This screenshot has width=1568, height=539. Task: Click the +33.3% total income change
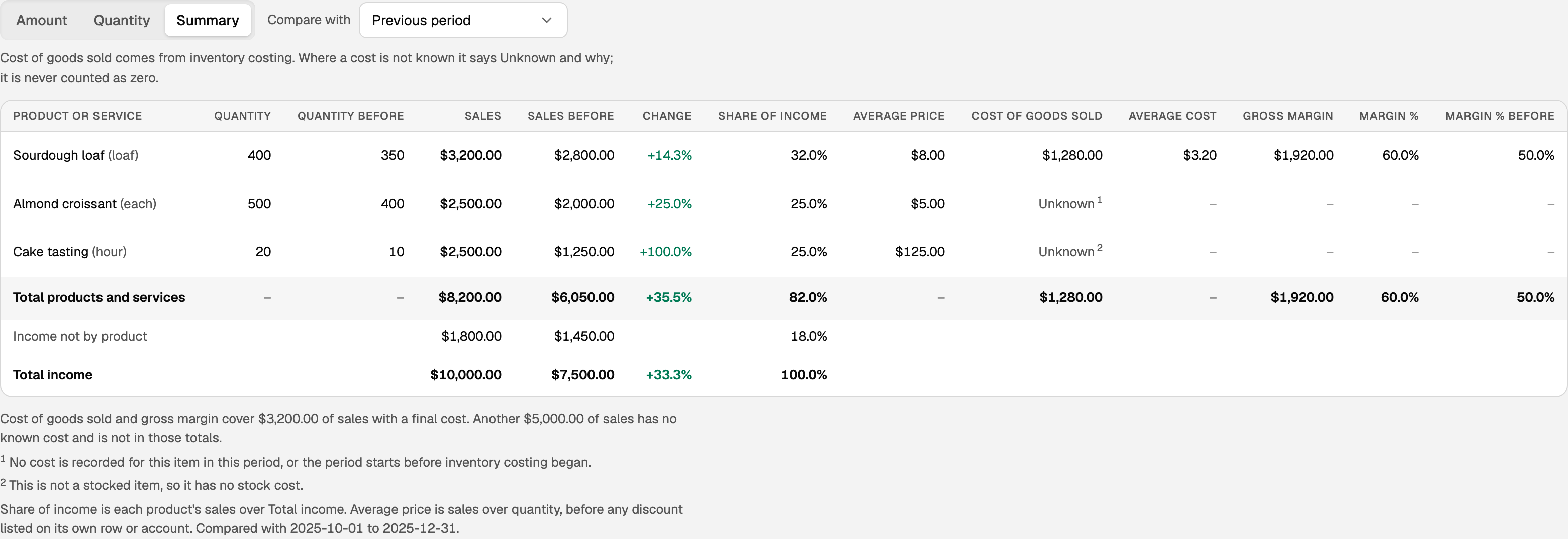(x=668, y=375)
